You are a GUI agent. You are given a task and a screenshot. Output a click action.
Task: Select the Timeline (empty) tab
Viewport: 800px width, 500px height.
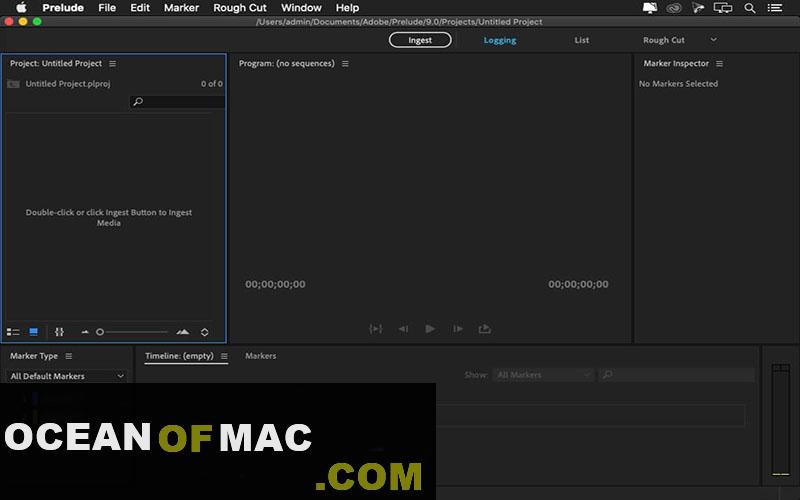(x=179, y=356)
